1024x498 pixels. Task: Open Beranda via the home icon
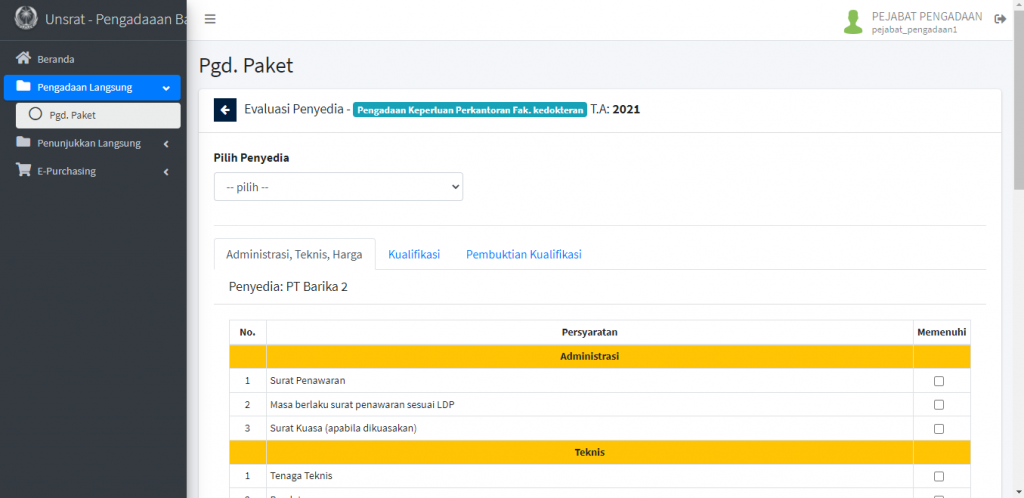point(24,59)
